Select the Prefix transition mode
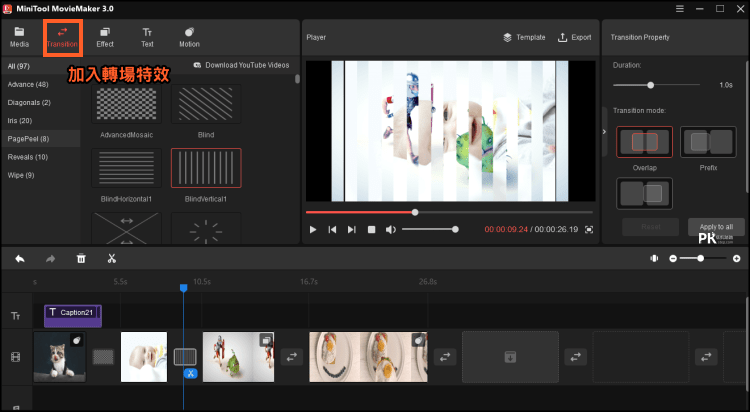This screenshot has width=750, height=412. (708, 142)
